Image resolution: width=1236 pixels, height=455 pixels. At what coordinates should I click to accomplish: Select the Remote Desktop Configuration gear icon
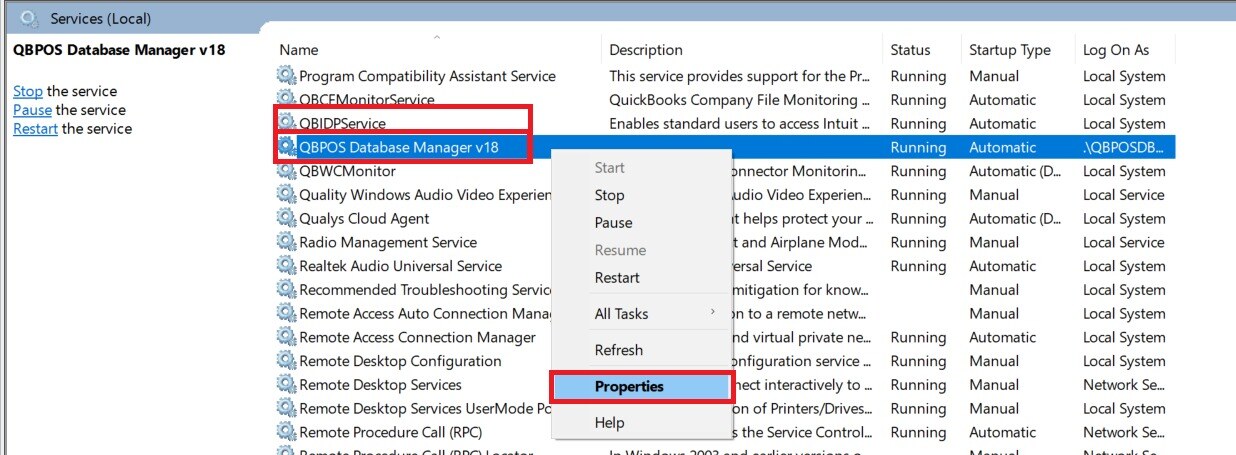(x=287, y=362)
